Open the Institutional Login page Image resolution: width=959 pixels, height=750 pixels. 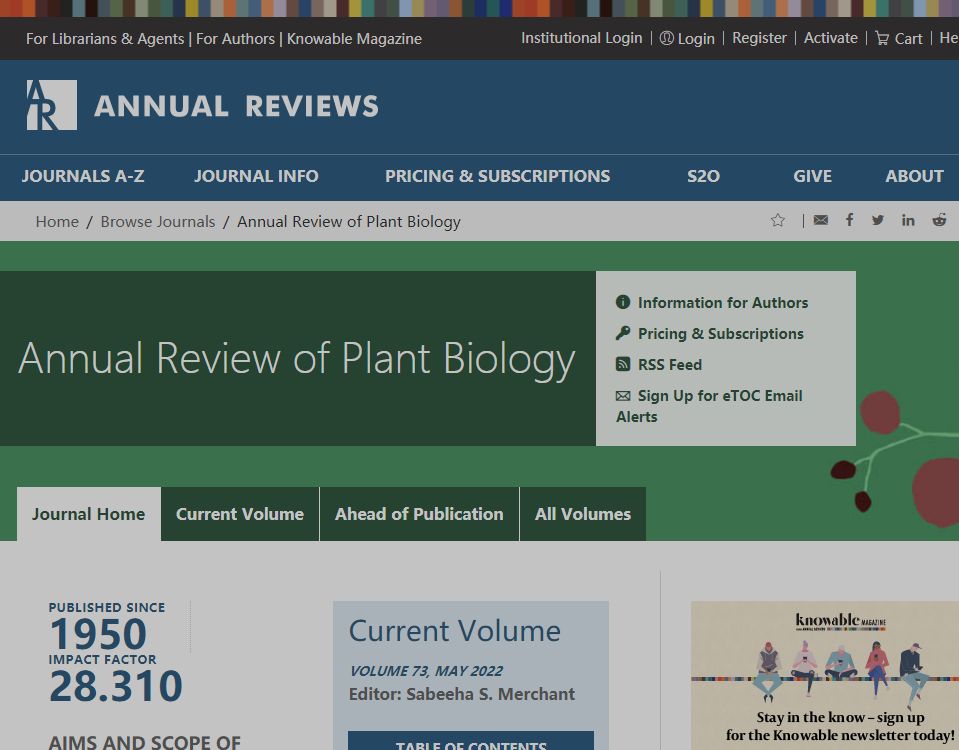[581, 38]
